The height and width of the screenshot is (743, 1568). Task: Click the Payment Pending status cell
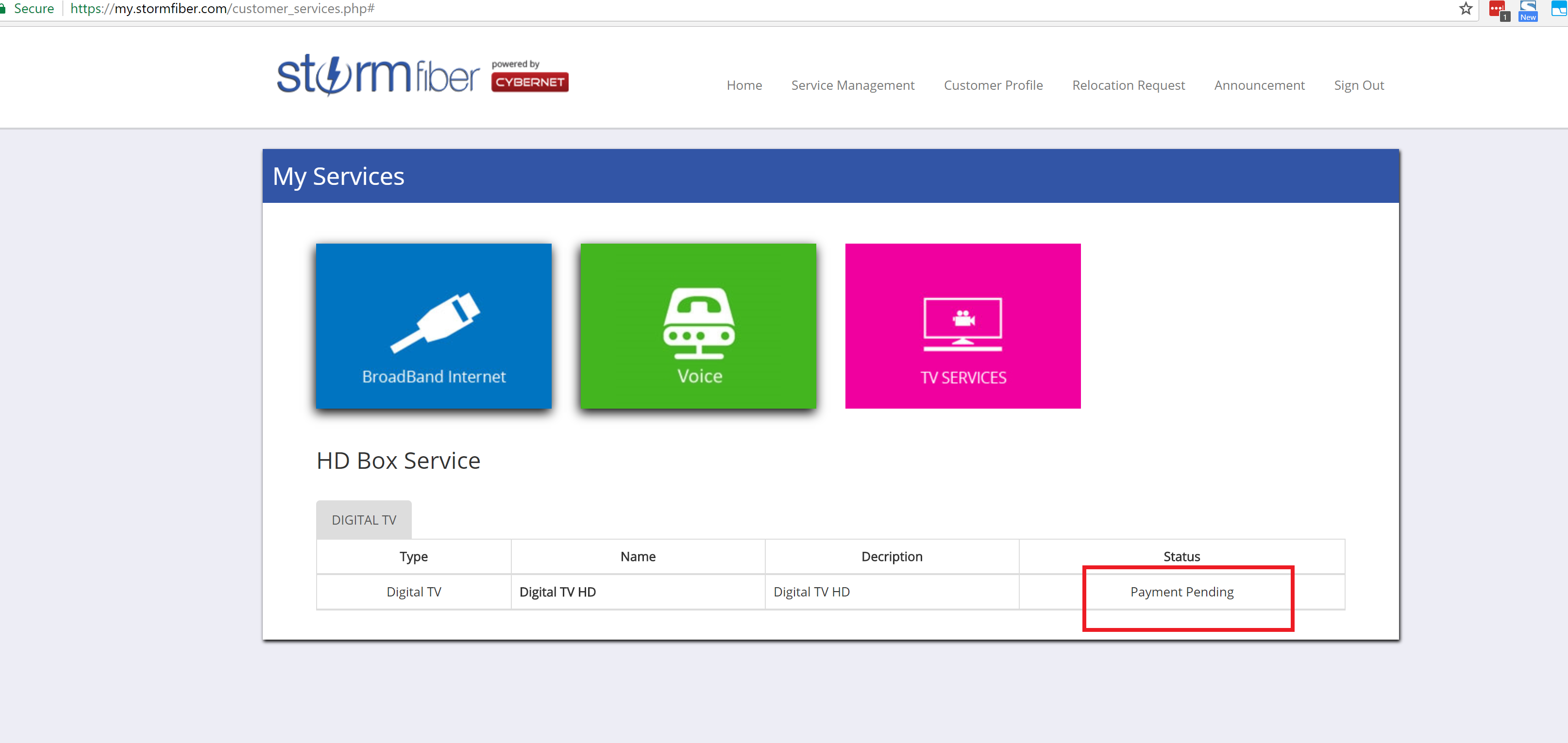(1181, 592)
